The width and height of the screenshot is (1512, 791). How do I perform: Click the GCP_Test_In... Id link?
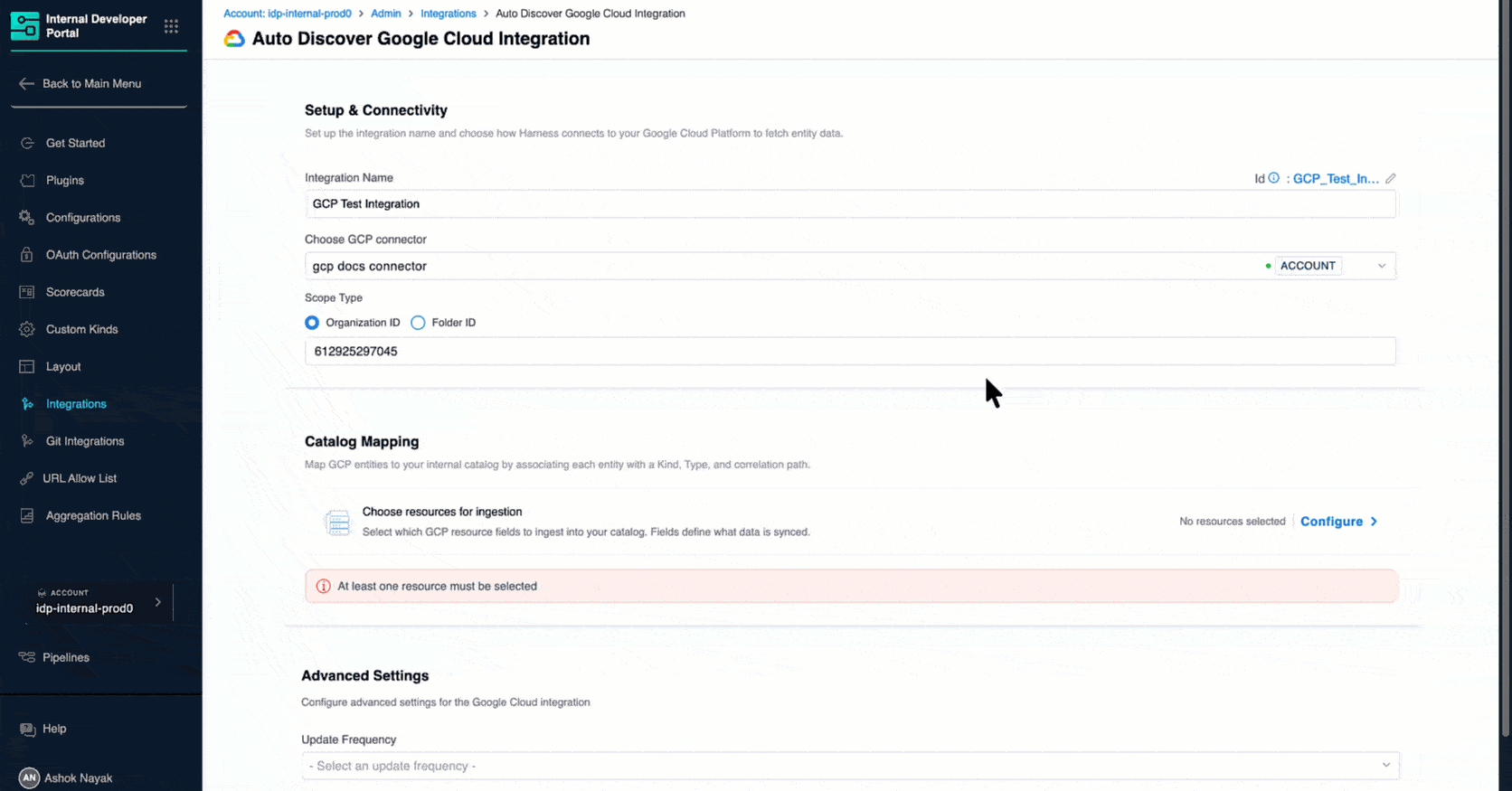(1336, 179)
